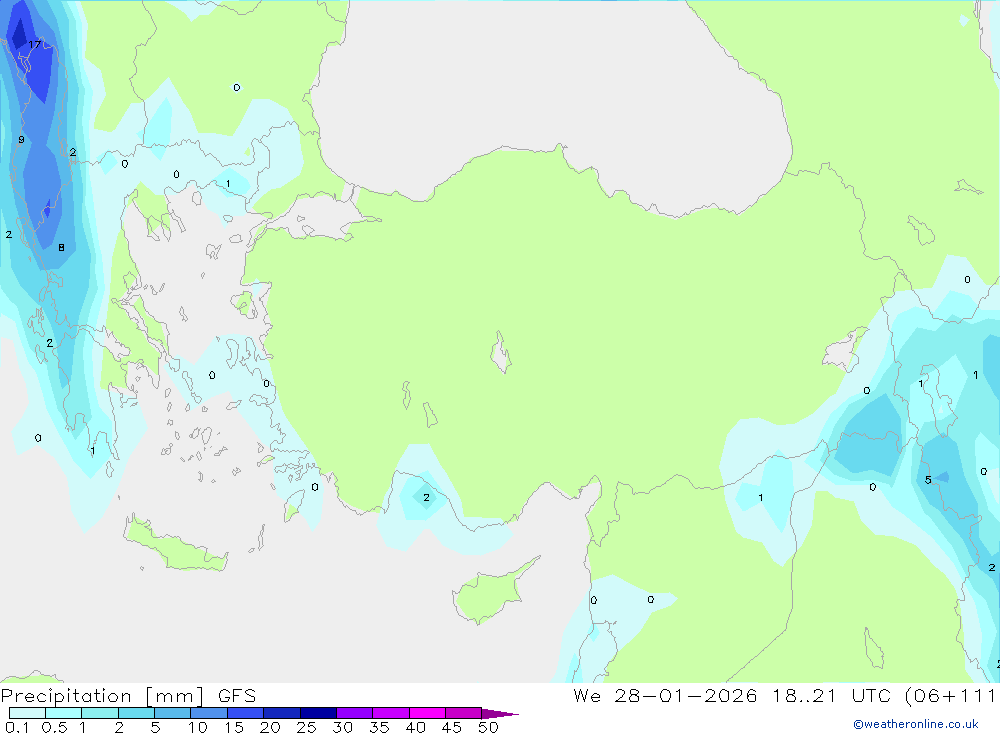Click the 0.5–1 mm legend color swatch
Screen dimensions: 1000x733
click(x=63, y=713)
